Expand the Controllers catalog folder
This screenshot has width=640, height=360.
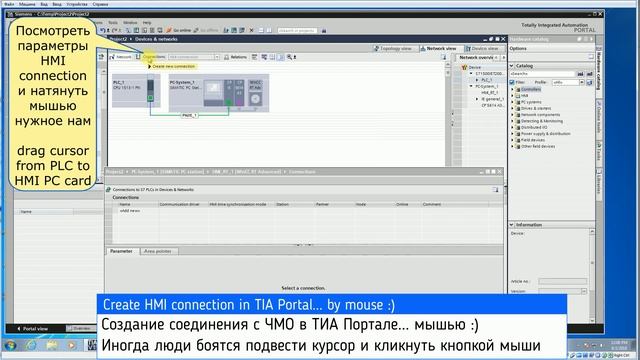click(x=512, y=89)
